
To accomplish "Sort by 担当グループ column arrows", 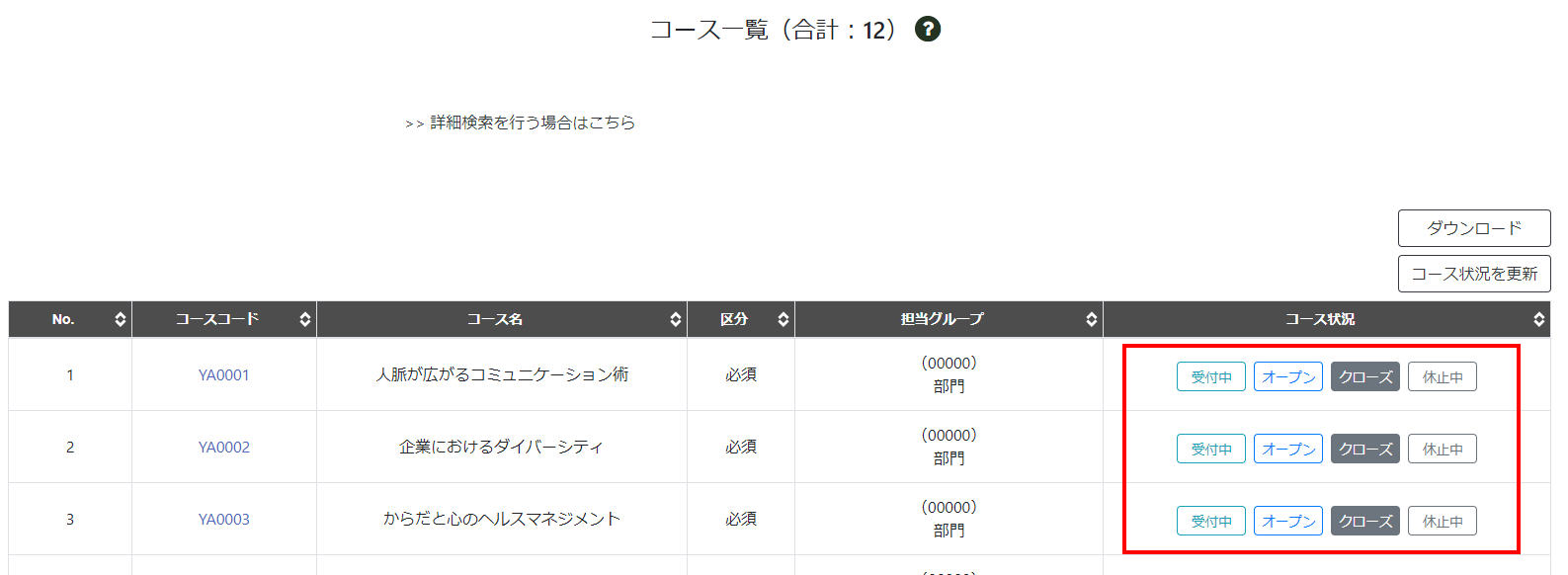I will tap(1091, 319).
